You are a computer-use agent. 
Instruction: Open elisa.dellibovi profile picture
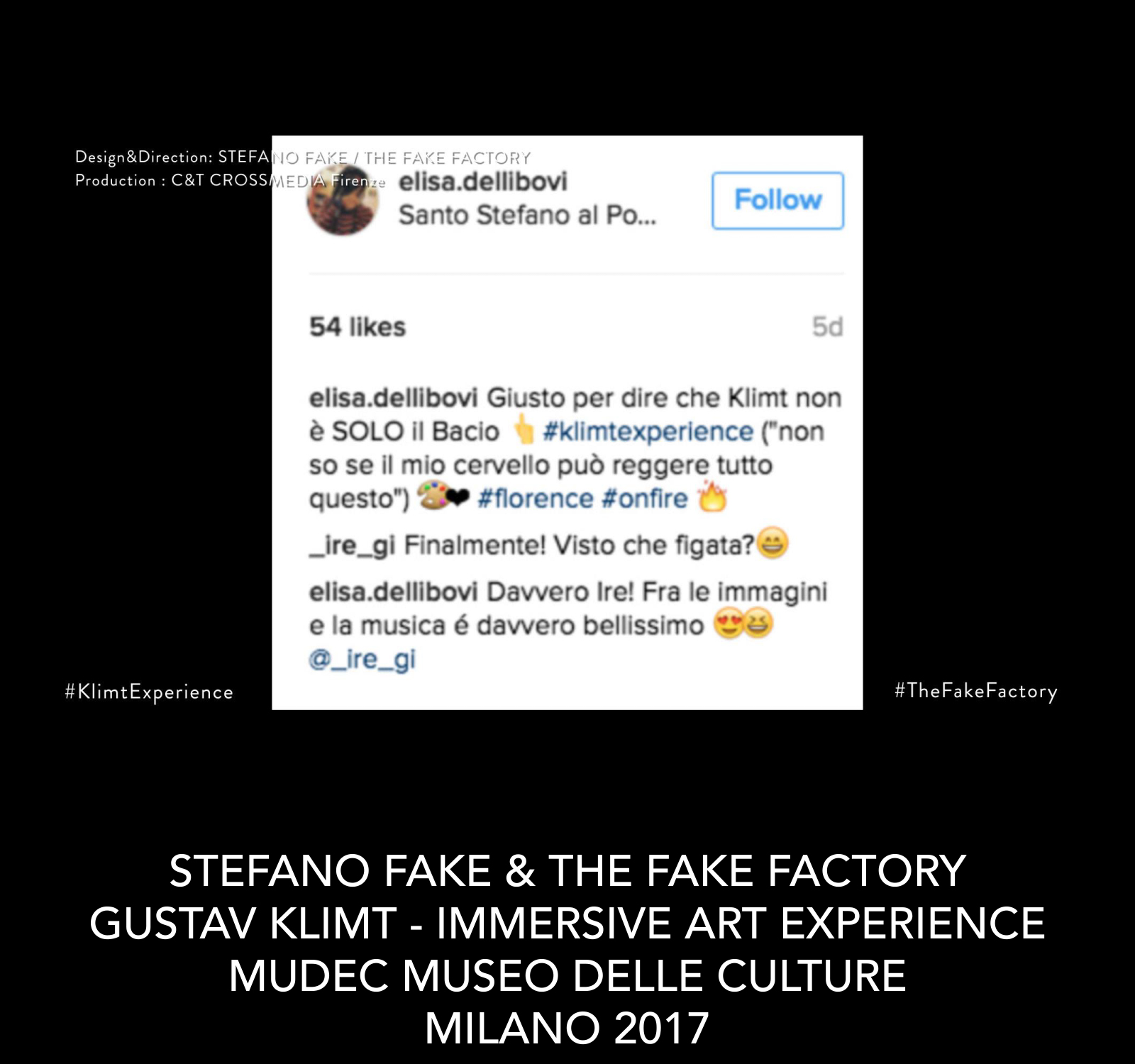[x=343, y=202]
